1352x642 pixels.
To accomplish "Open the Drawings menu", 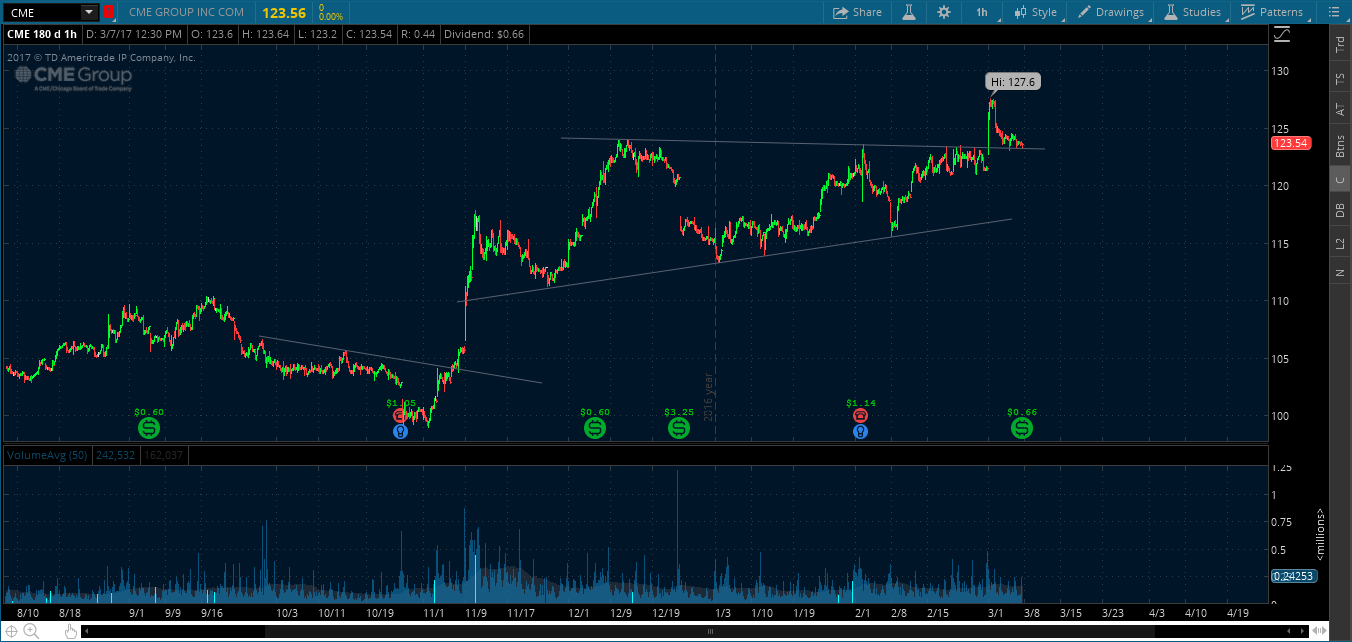I will click(x=1110, y=12).
